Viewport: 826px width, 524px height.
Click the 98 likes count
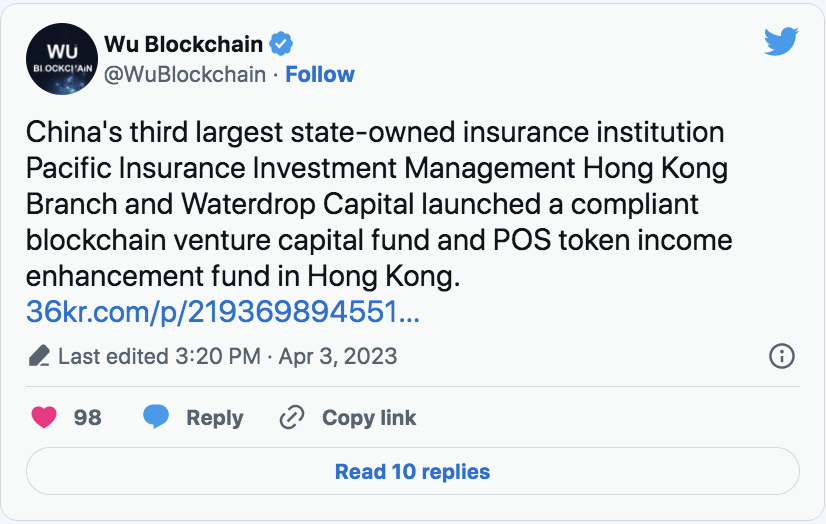pos(88,417)
